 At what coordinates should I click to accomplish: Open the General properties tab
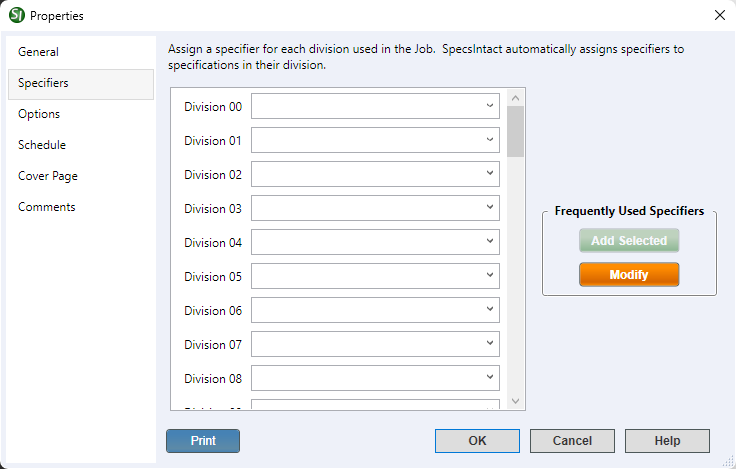pyautogui.click(x=39, y=52)
